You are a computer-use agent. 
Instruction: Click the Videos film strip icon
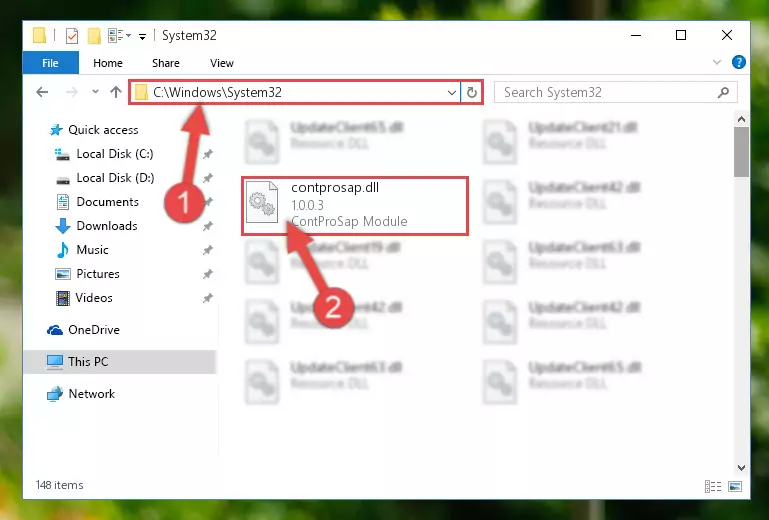[63, 298]
